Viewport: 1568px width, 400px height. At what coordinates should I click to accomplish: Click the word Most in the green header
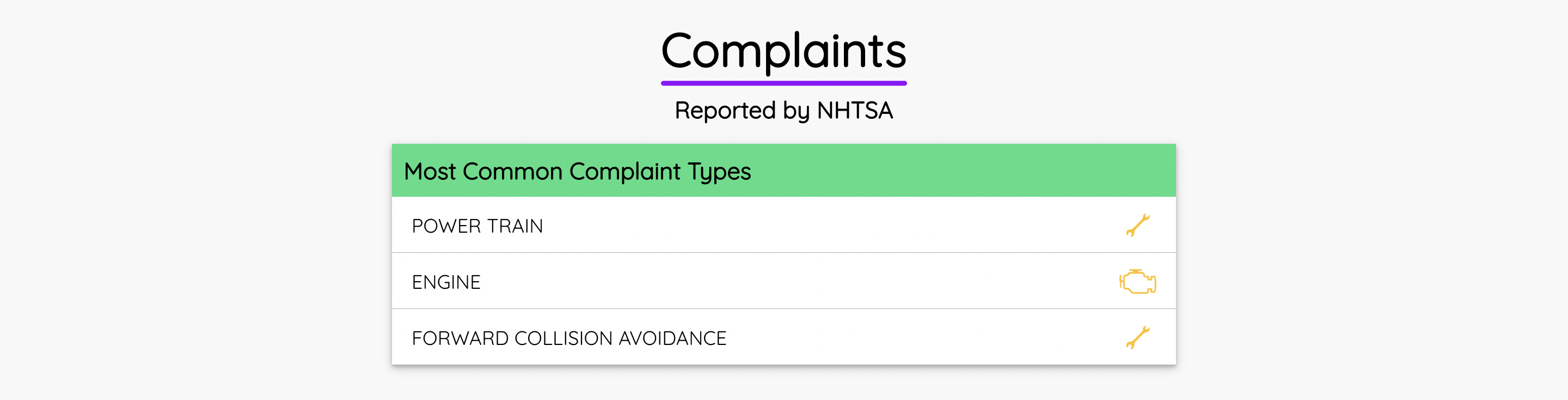(430, 171)
